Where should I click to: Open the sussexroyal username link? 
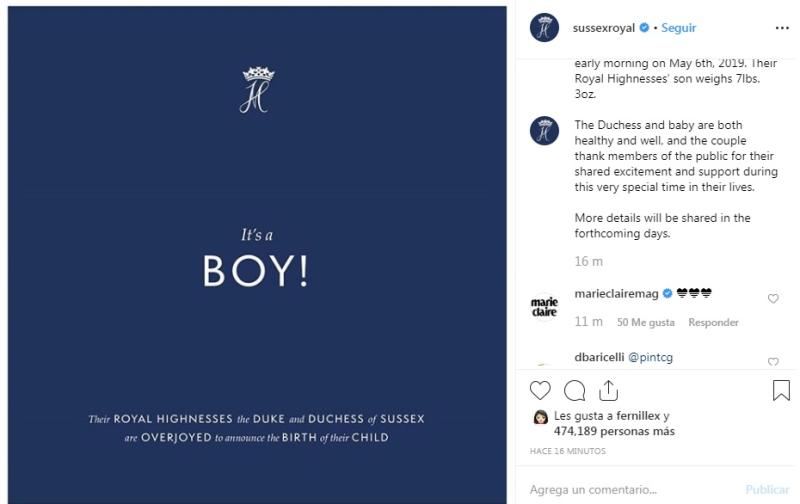[x=603, y=28]
